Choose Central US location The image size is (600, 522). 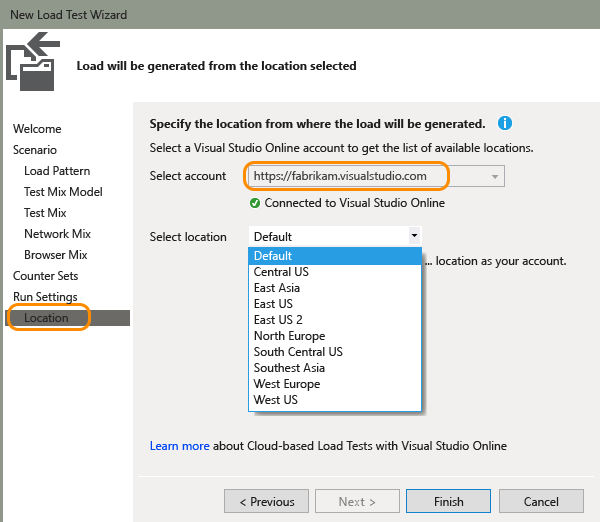click(x=335, y=272)
